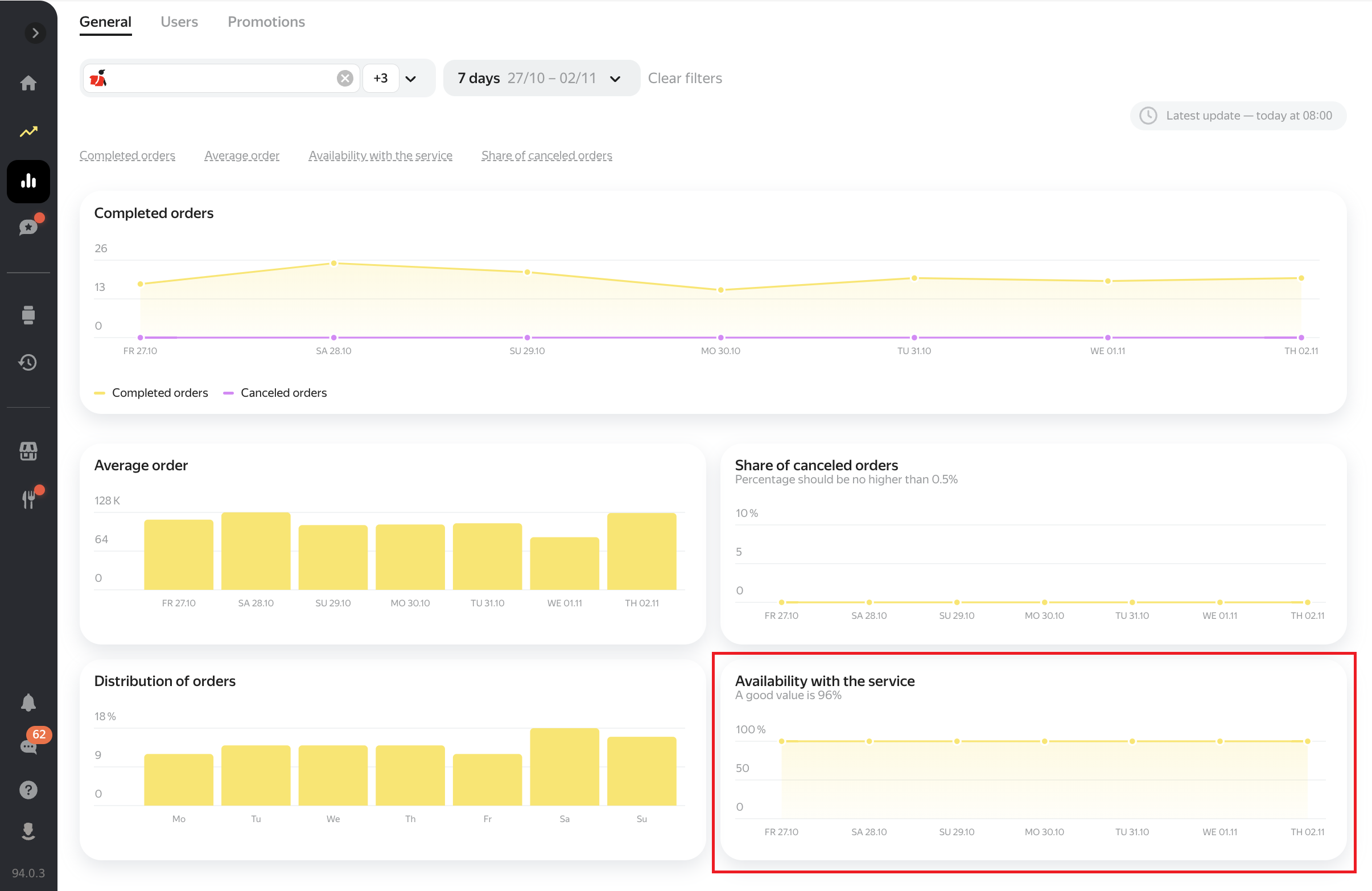Click the MO 30.10 point on Completed orders line

[x=720, y=290]
